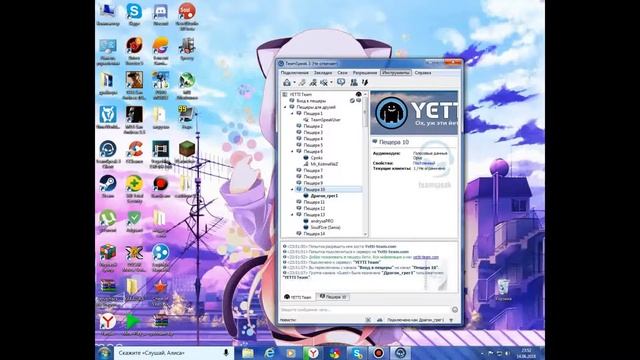Viewport: 640px width, 360px height.
Task: Open Chrome from the taskbar
Action: point(334,353)
